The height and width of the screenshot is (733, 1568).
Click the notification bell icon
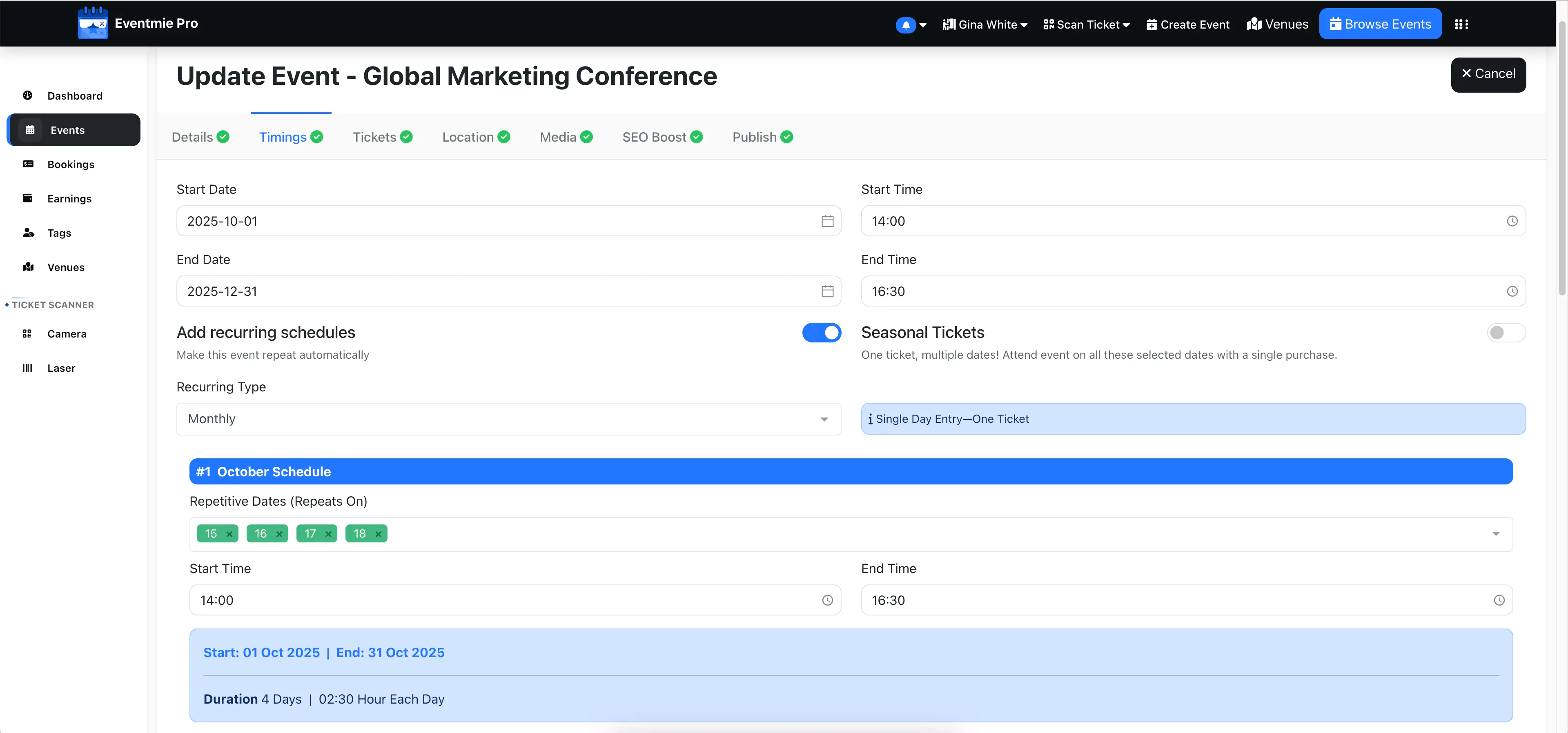[905, 25]
